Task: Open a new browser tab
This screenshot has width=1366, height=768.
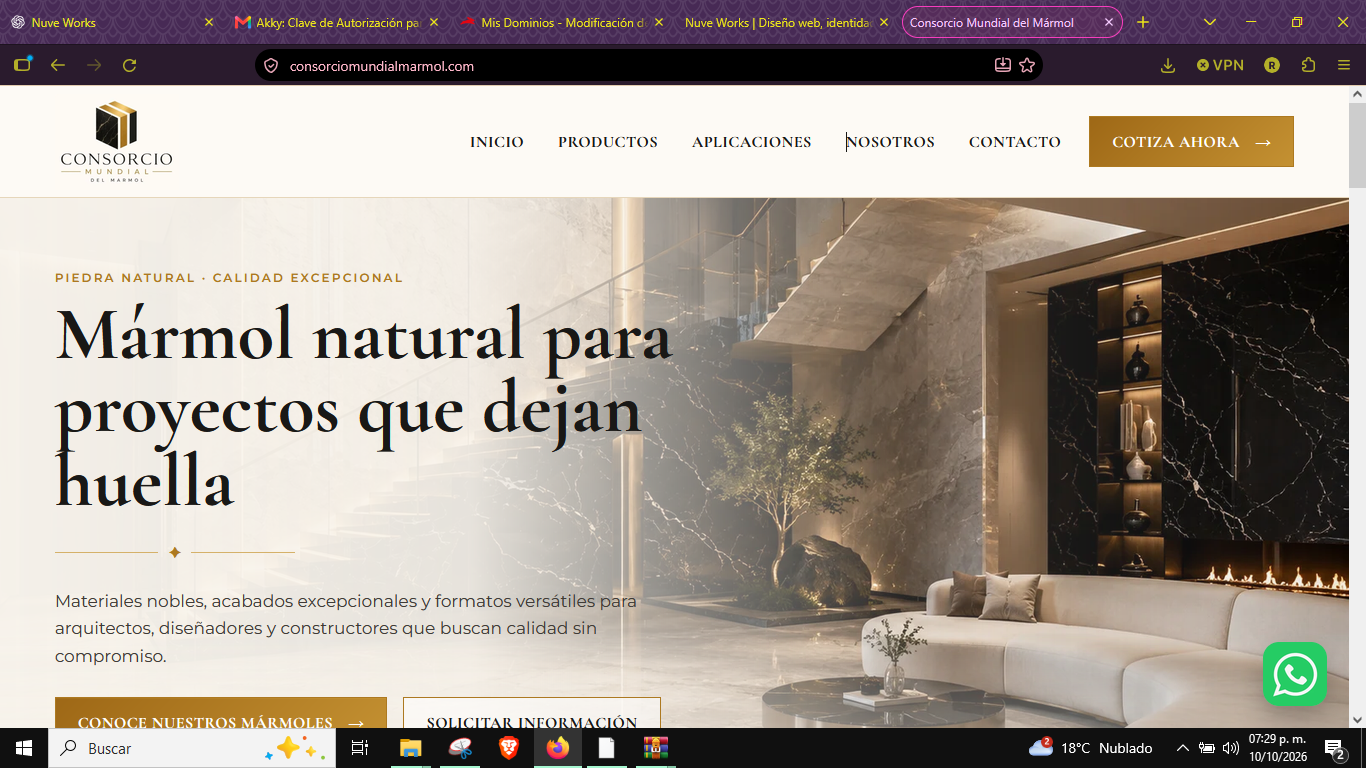Action: coord(1143,22)
